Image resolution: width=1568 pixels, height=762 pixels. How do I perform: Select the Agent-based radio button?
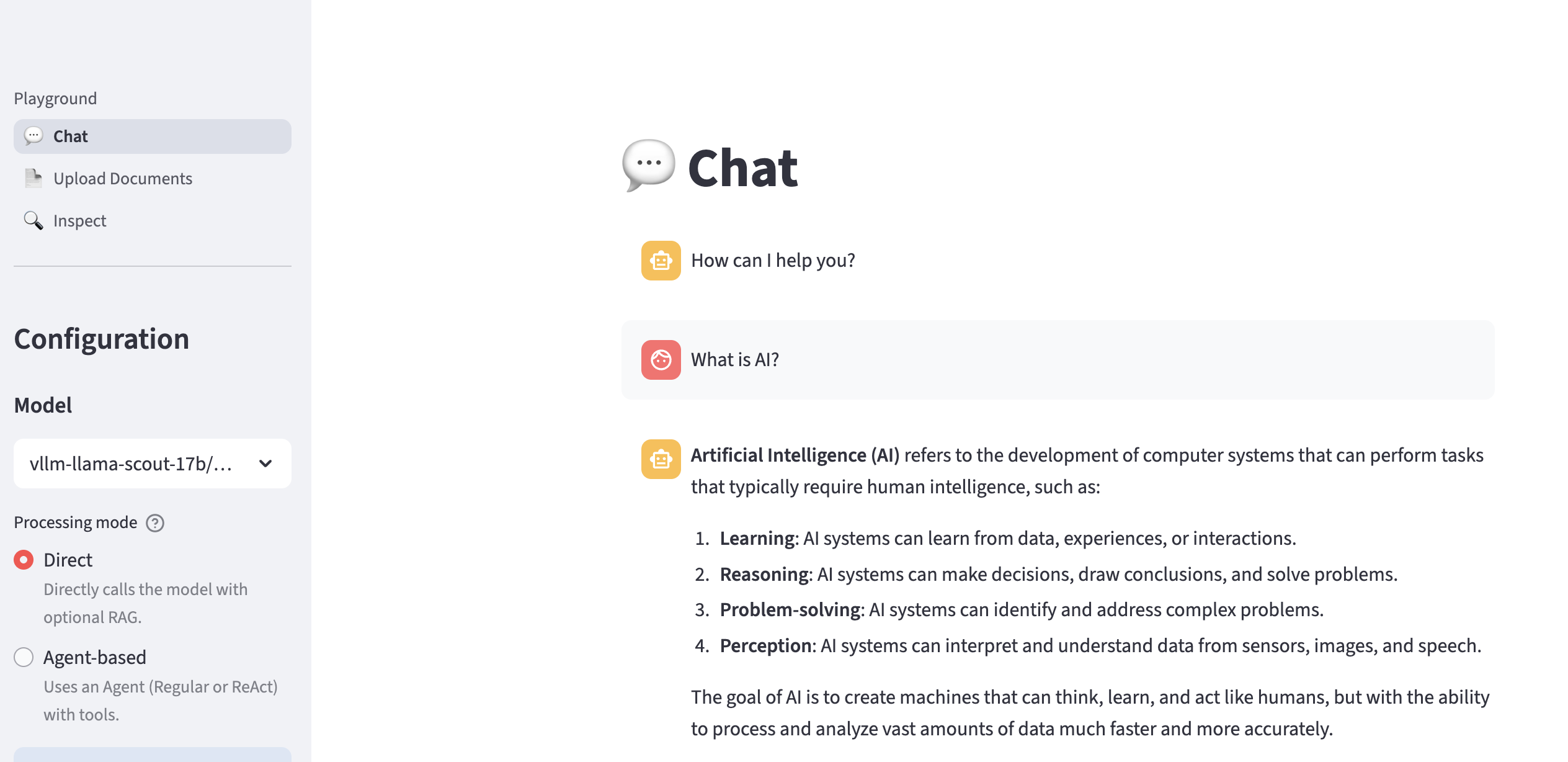(24, 657)
